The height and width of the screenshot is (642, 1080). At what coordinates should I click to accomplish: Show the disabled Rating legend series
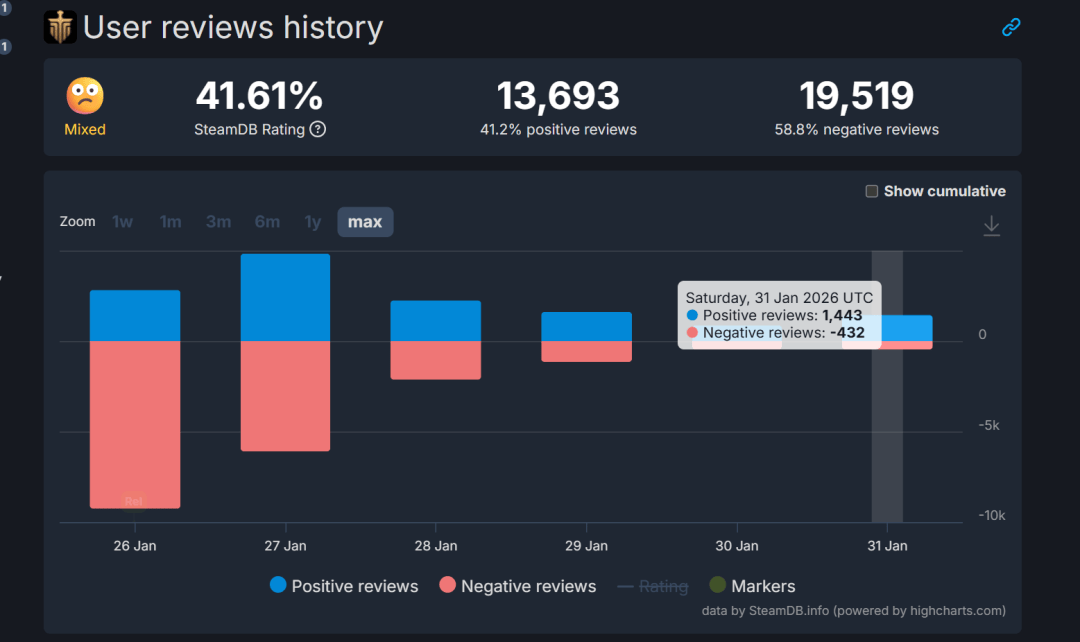[x=652, y=586]
